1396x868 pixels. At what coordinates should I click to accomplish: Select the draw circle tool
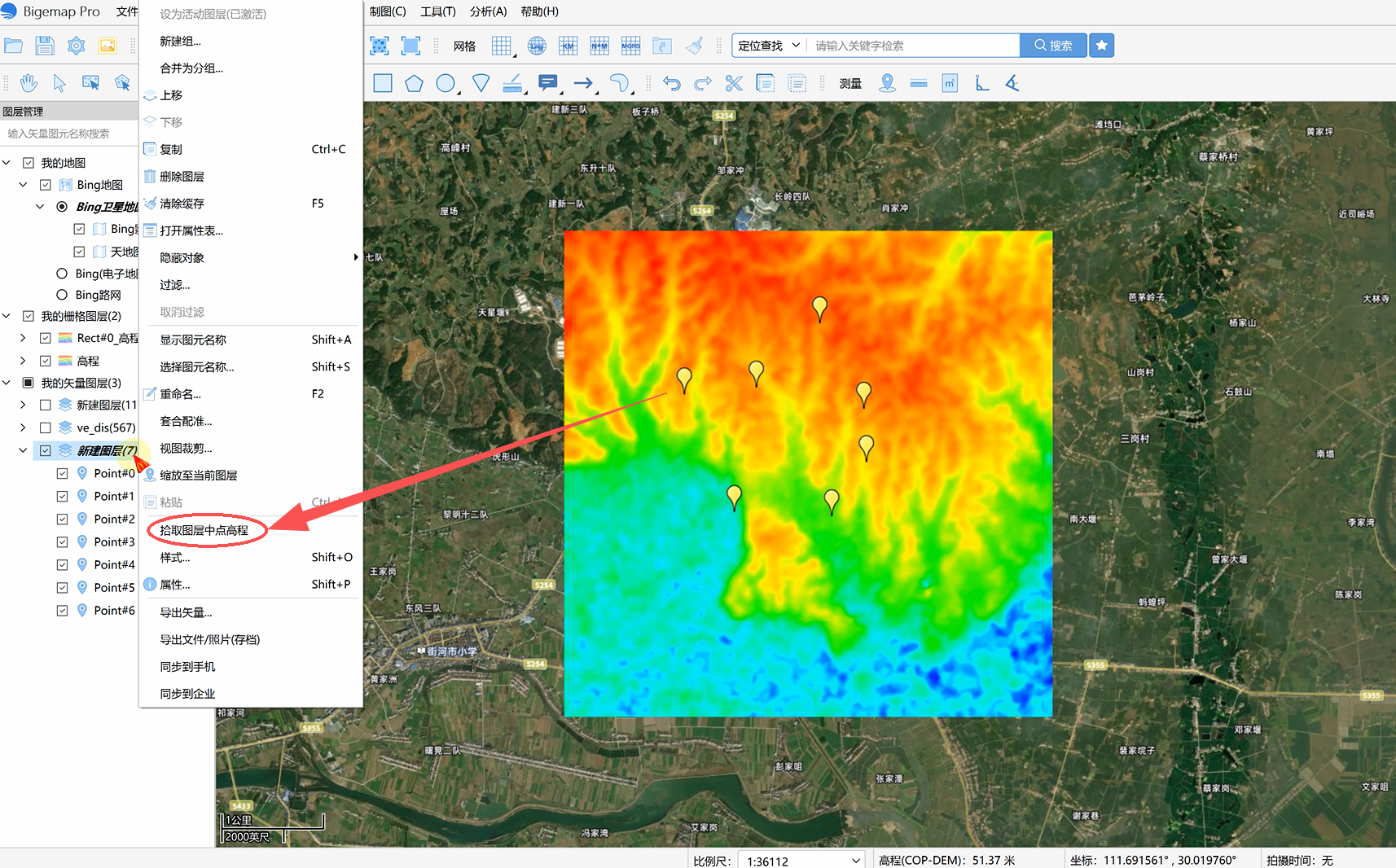coord(446,83)
